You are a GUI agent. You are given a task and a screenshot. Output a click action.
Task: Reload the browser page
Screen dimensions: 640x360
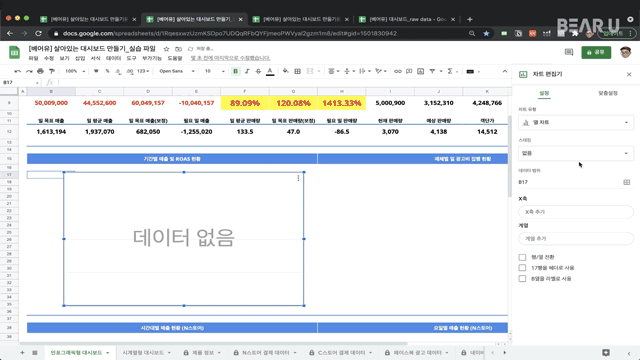pos(38,33)
